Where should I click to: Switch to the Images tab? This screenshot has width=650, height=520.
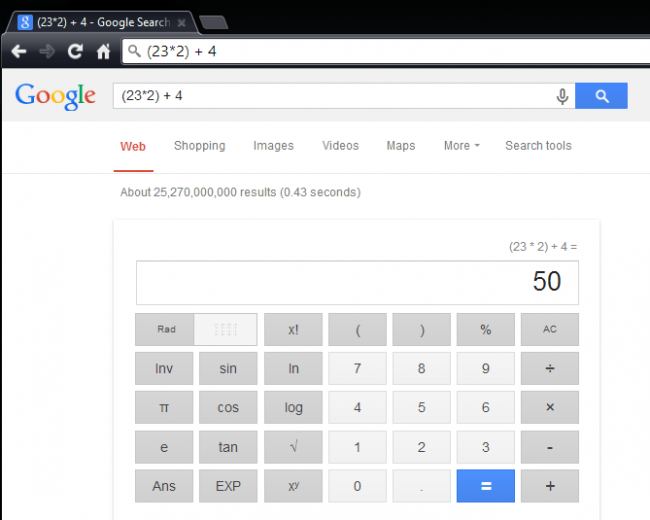(273, 146)
